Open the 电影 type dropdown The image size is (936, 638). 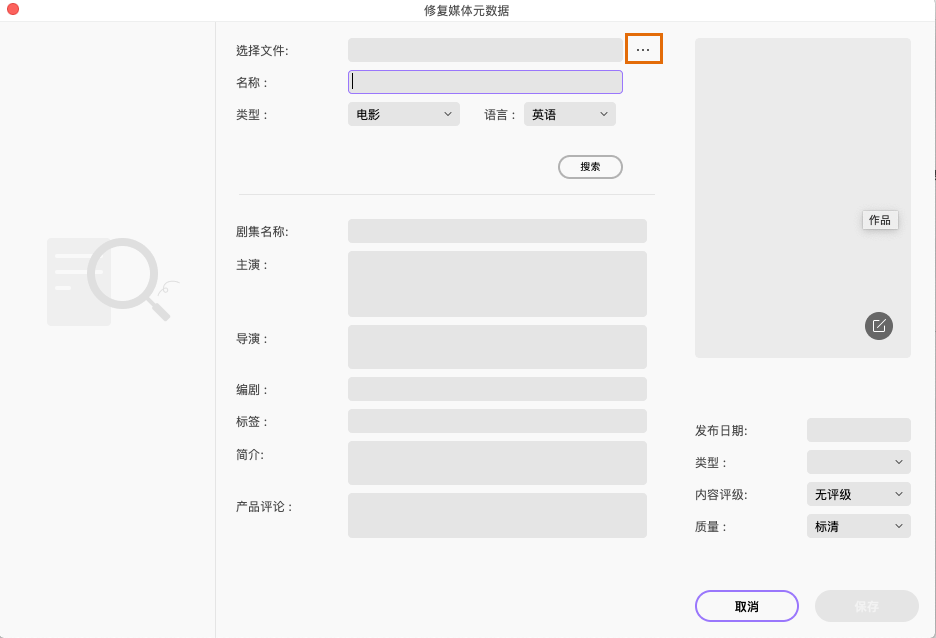tap(403, 114)
